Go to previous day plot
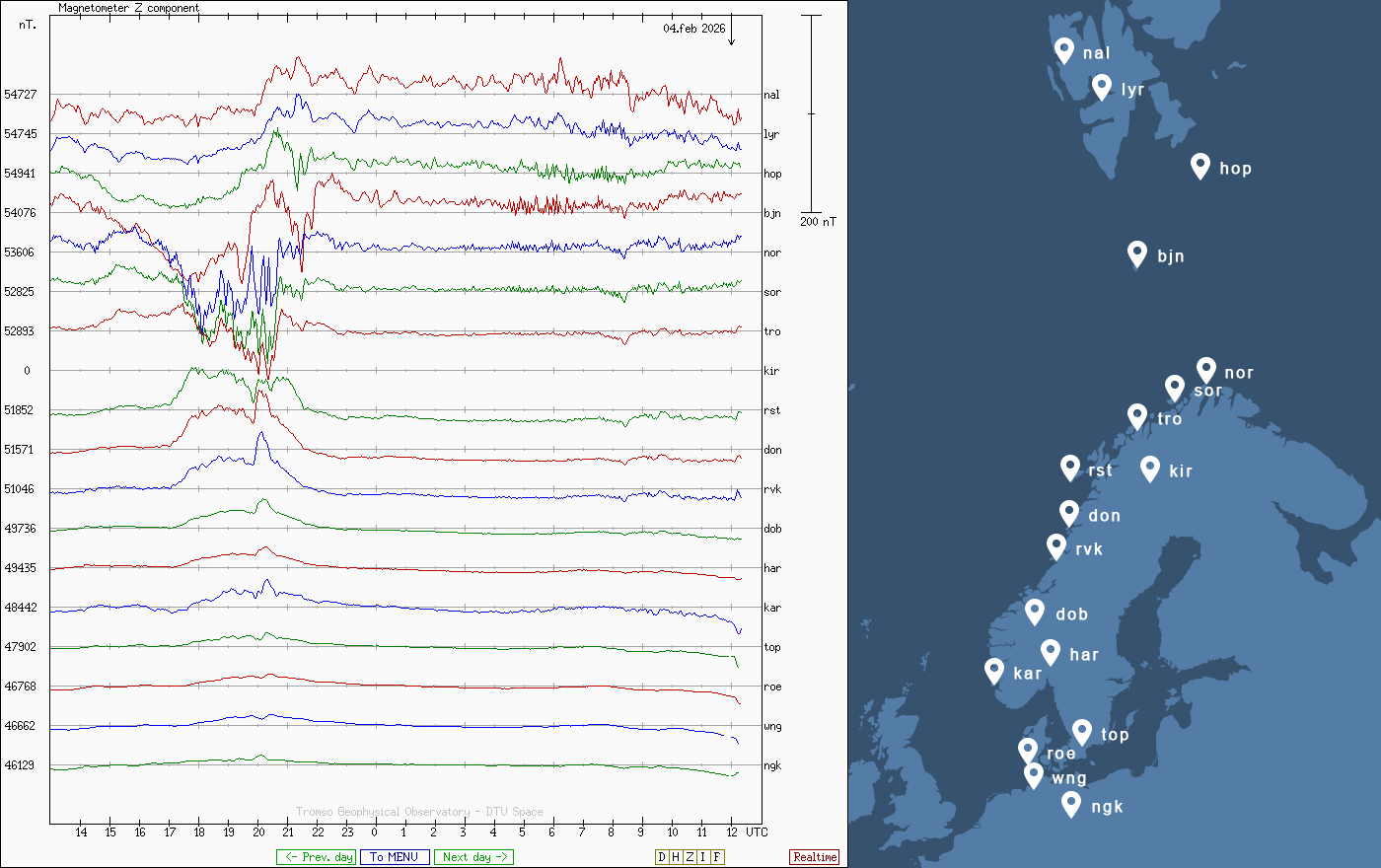 tap(316, 857)
